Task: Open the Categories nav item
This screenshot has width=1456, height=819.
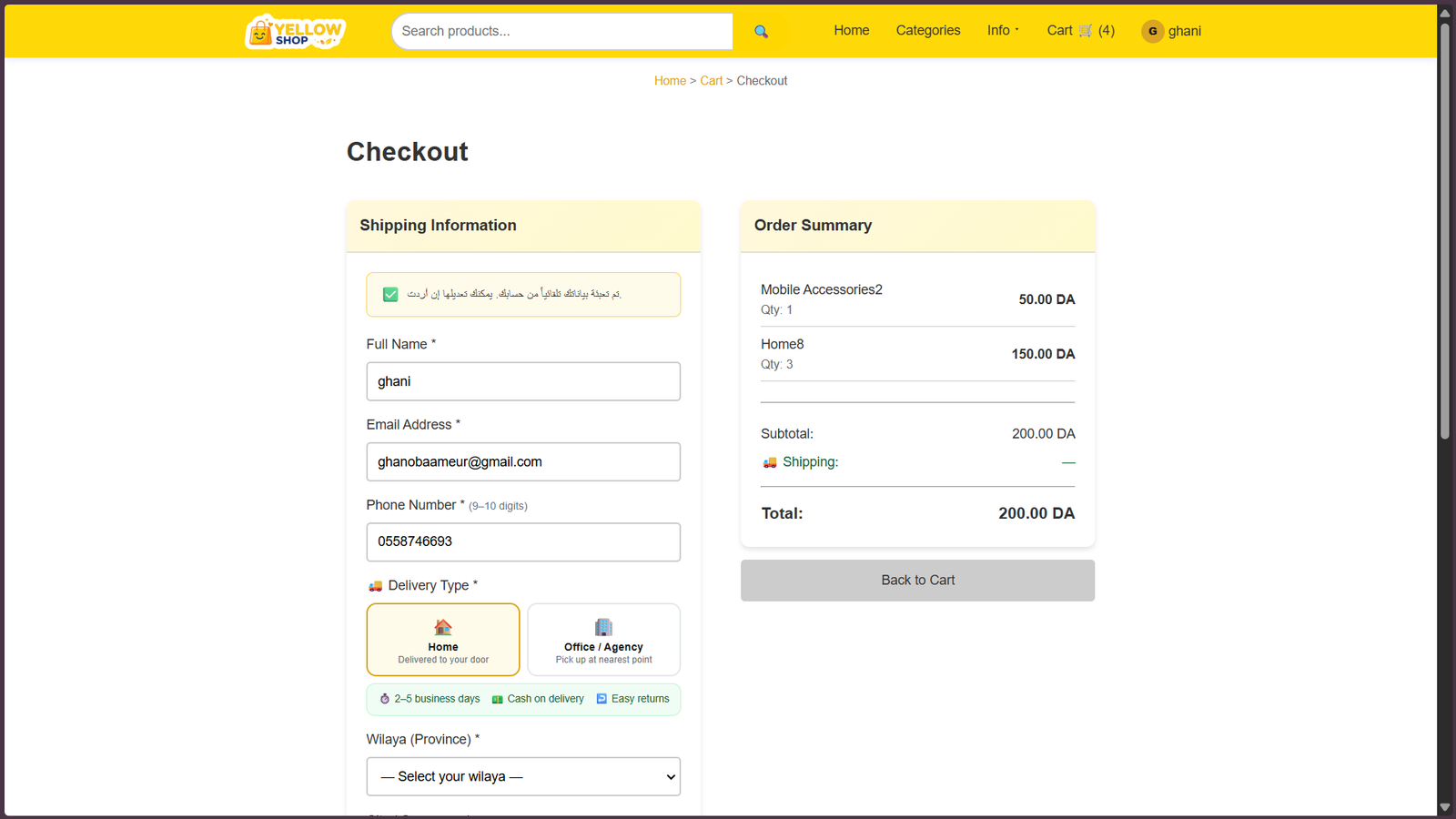Action: click(x=928, y=30)
